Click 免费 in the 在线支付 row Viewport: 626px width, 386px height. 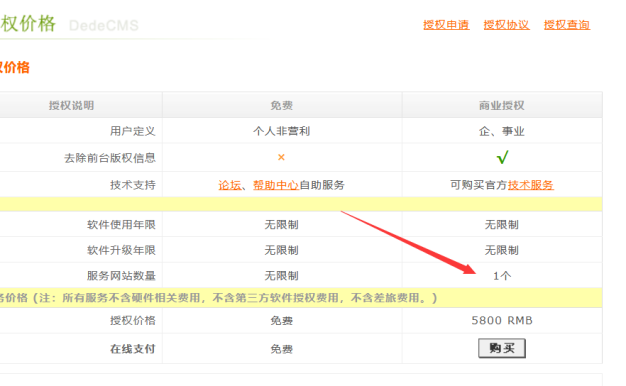point(281,349)
